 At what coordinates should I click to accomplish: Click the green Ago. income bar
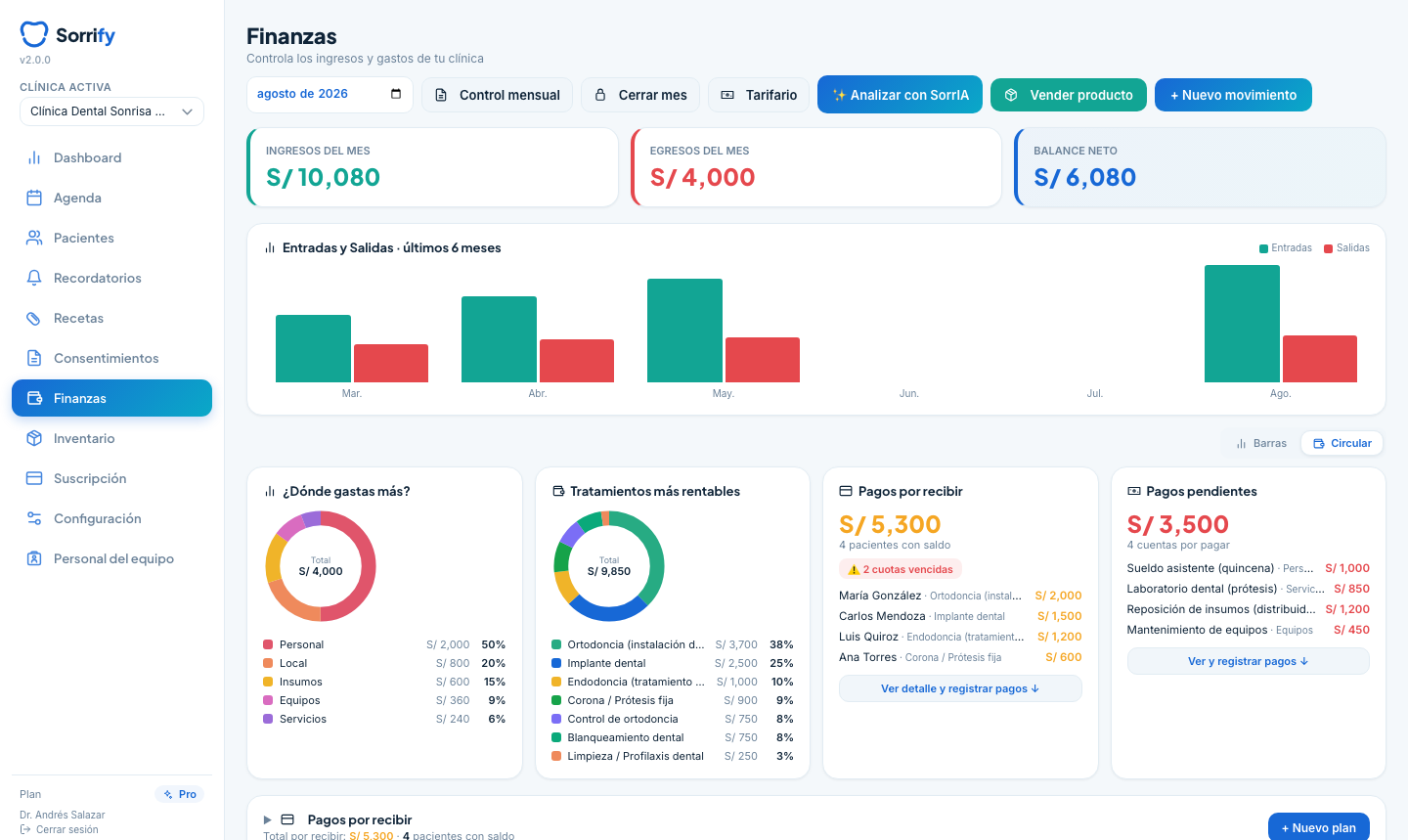pyautogui.click(x=1242, y=324)
